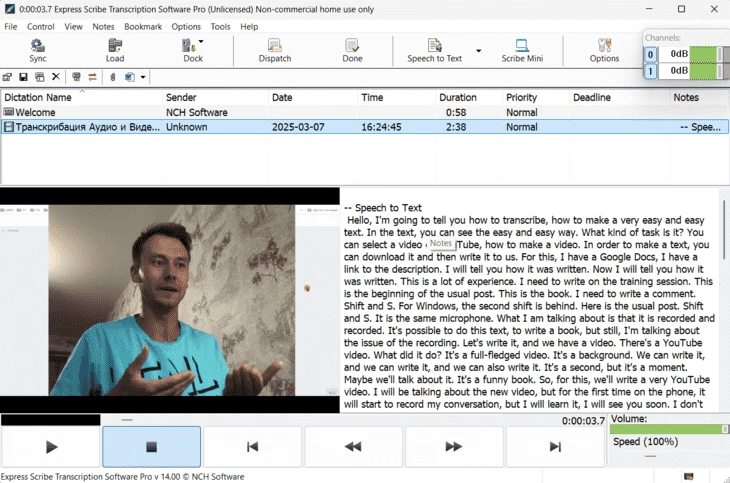The image size is (730, 483).
Task: Click the small window-layout icon after save
Action: coord(40,77)
